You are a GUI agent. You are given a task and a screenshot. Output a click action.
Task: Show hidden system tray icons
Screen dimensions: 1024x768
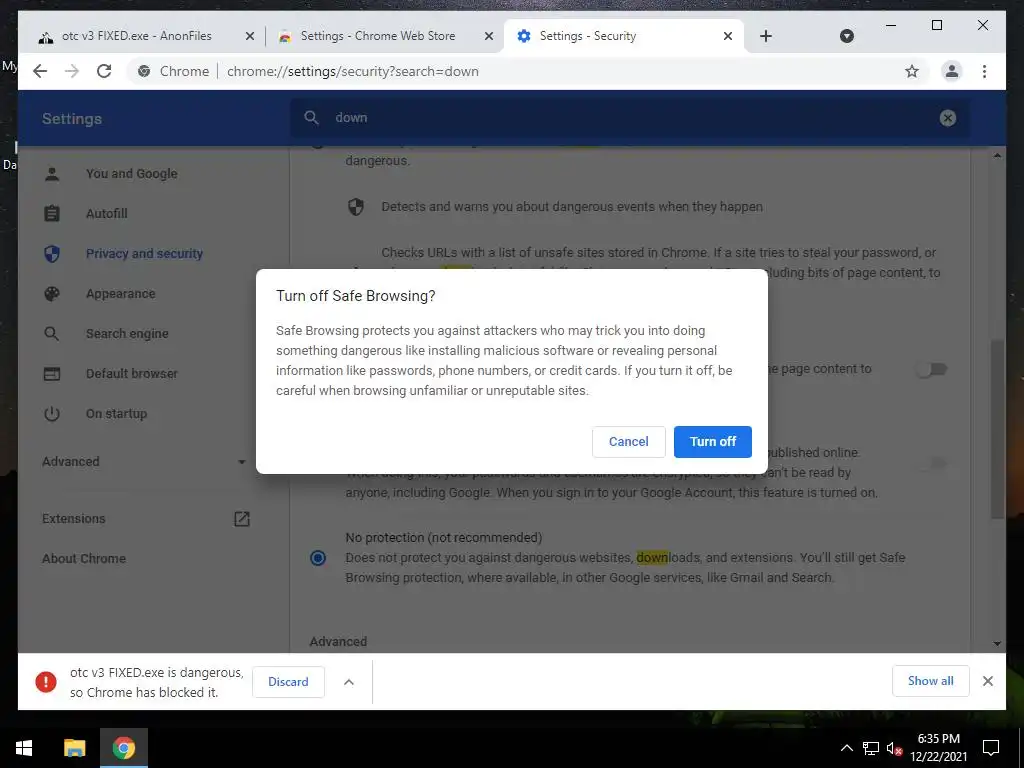pos(846,748)
